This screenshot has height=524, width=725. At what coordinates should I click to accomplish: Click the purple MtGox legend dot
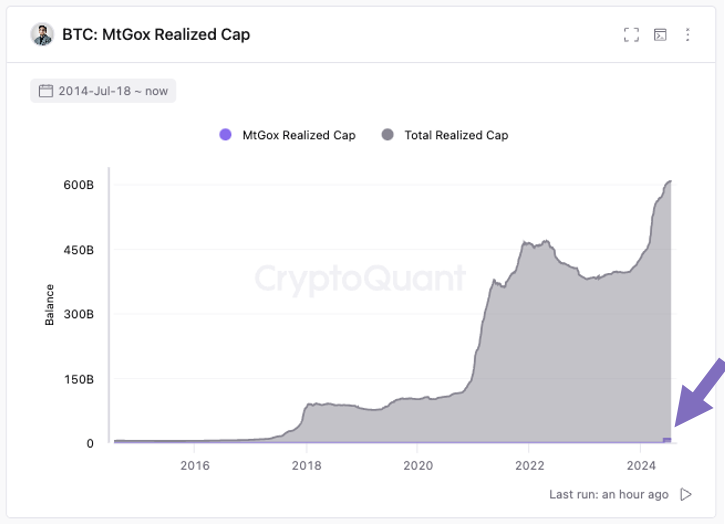(225, 135)
